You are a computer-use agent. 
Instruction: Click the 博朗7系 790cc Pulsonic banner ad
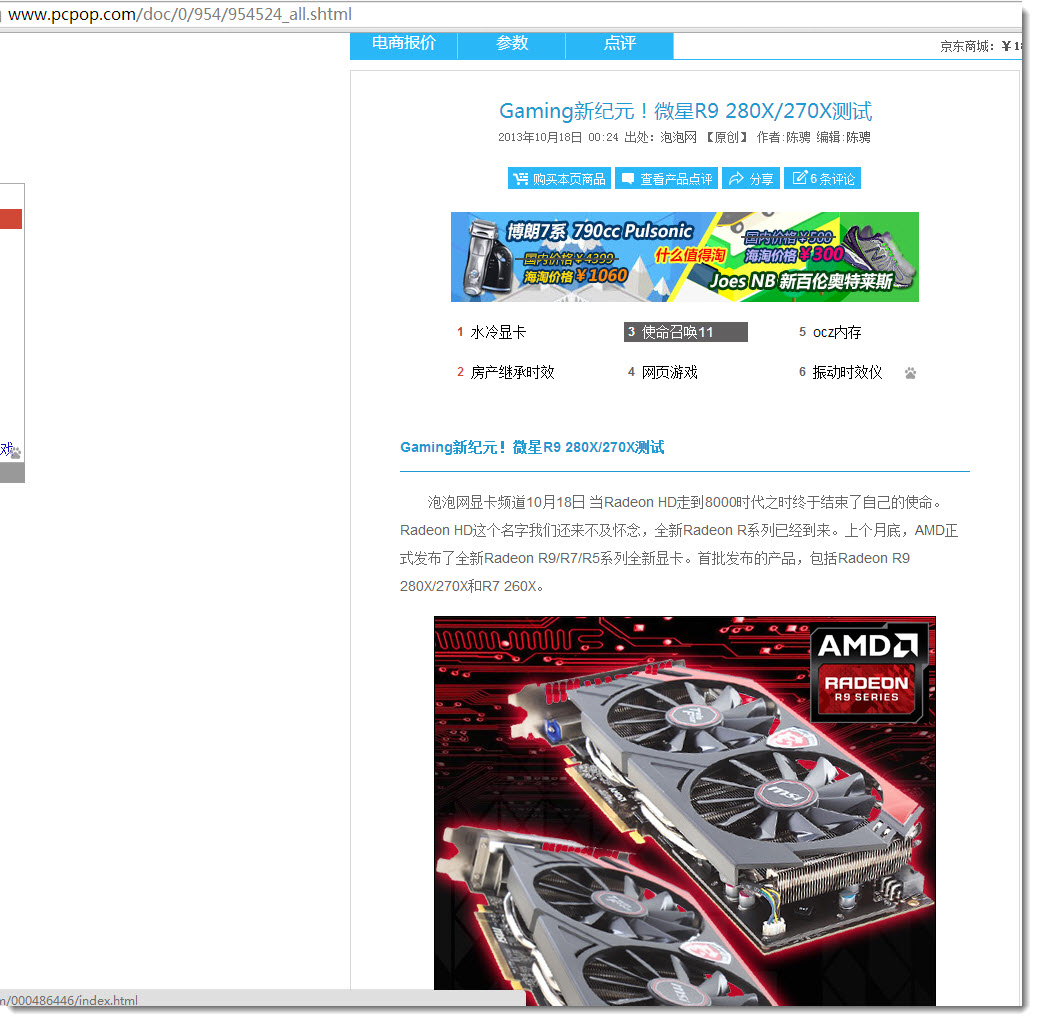tap(684, 257)
